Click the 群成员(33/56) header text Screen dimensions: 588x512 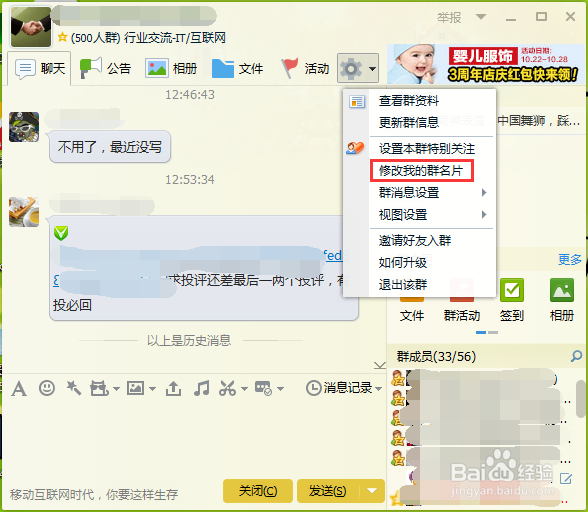(x=436, y=356)
